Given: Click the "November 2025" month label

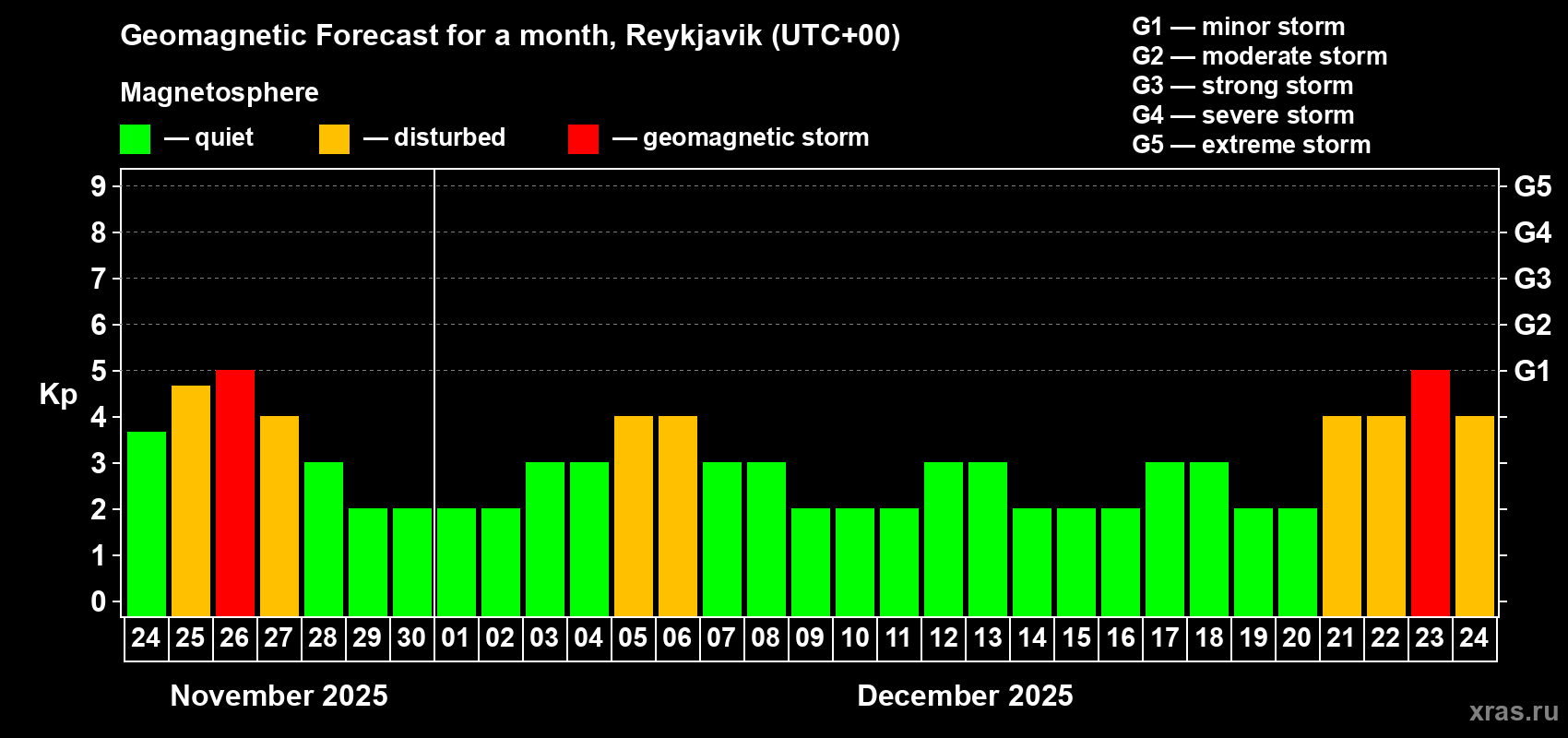Looking at the screenshot, I should [279, 696].
